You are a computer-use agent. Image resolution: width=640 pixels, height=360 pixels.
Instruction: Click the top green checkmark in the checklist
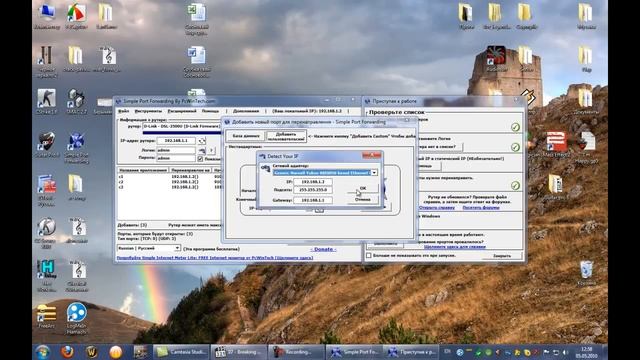(x=516, y=127)
